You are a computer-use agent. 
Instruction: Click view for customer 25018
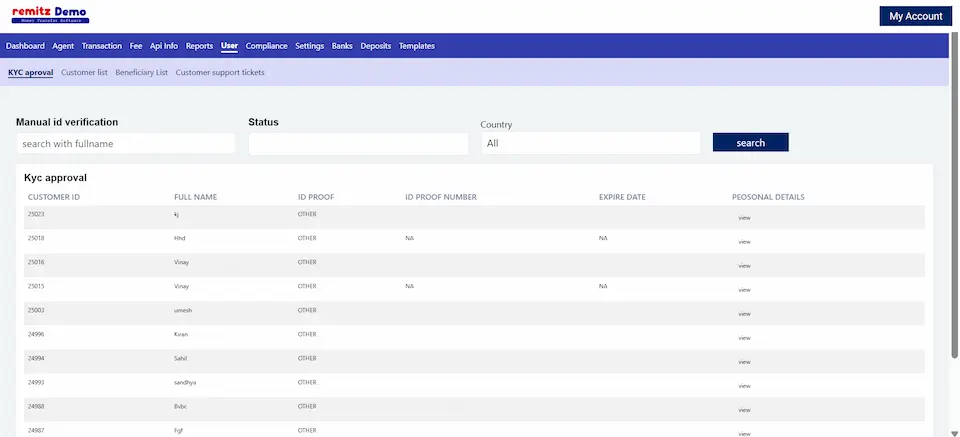[x=744, y=242]
